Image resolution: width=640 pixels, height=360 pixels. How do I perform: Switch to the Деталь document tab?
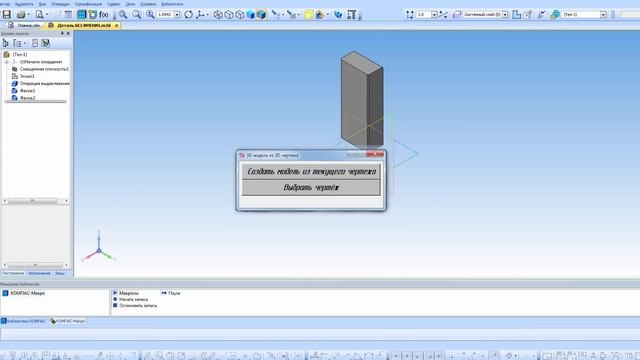84,25
